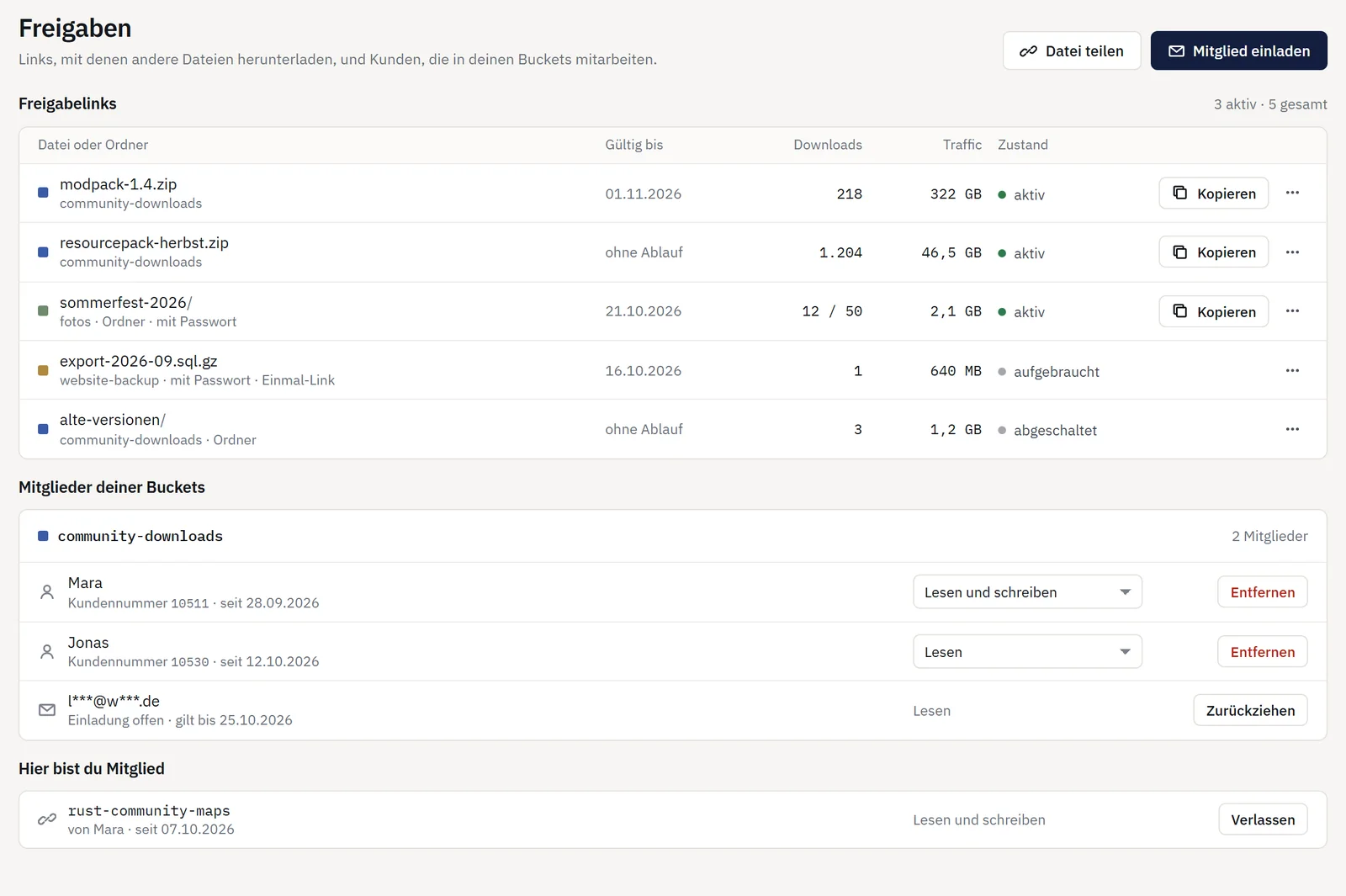
Task: Click the masked email l***@w***.de
Action: [x=114, y=701]
